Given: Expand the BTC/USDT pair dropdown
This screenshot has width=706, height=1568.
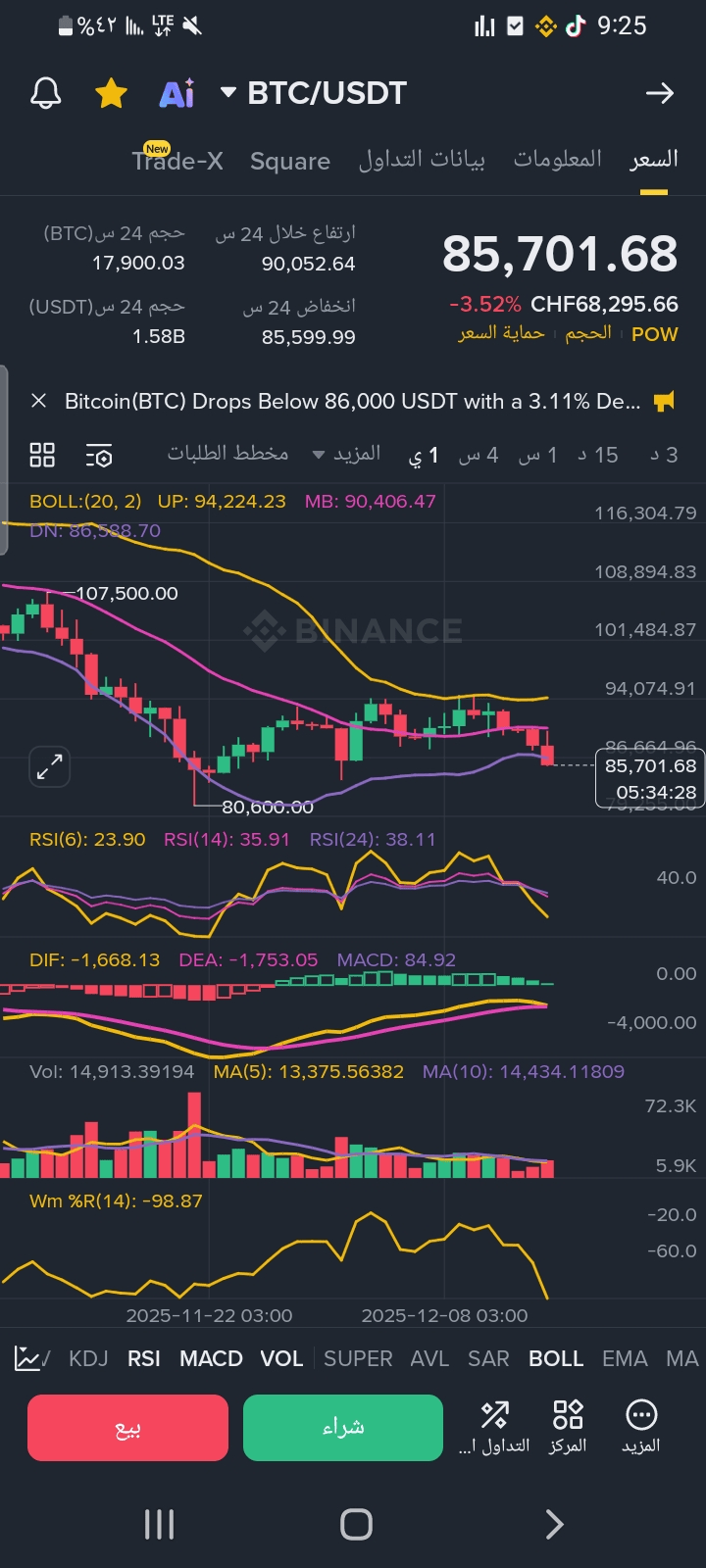Looking at the screenshot, I should tap(228, 92).
